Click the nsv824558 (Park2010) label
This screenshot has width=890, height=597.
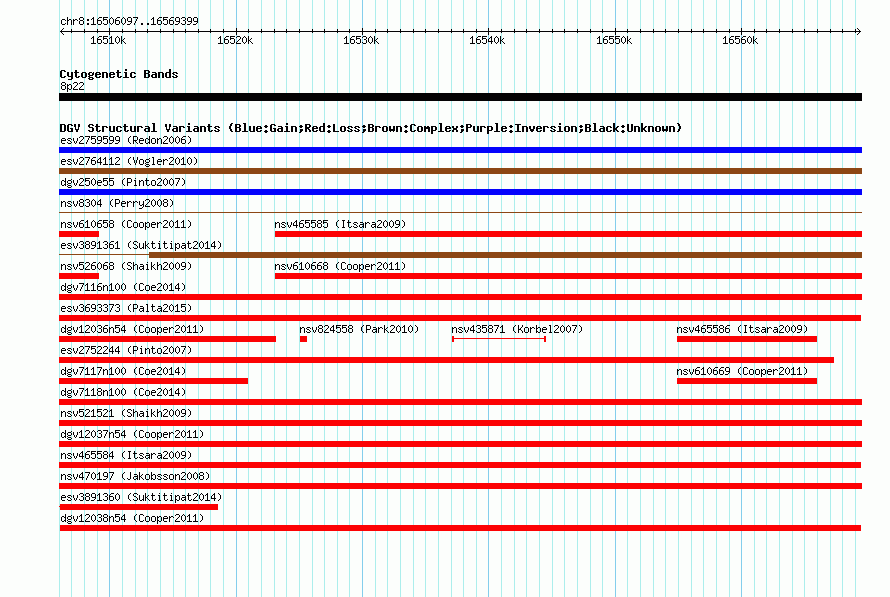tap(359, 329)
